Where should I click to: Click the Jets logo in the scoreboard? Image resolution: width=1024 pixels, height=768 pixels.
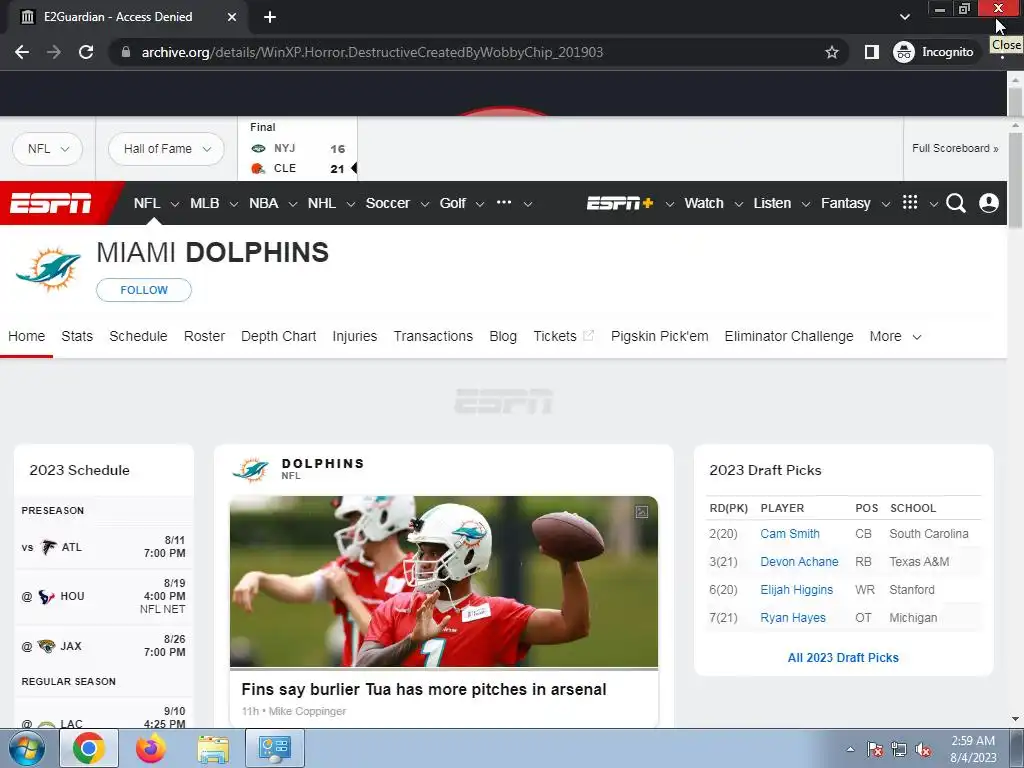259,148
